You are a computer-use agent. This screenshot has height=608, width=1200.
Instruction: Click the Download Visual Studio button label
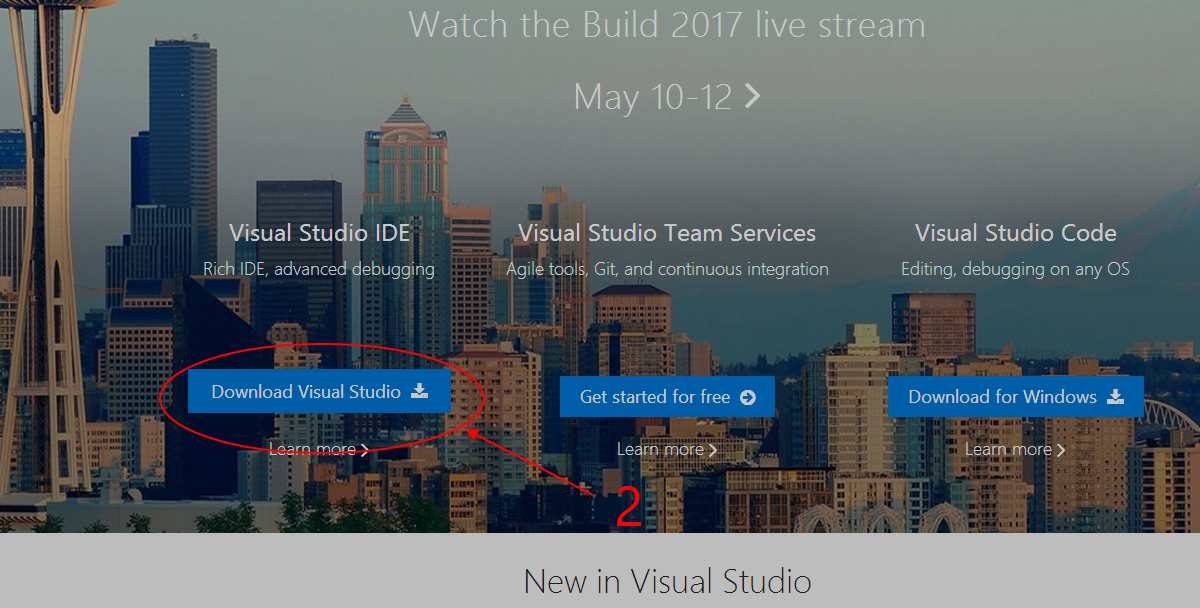click(x=306, y=392)
